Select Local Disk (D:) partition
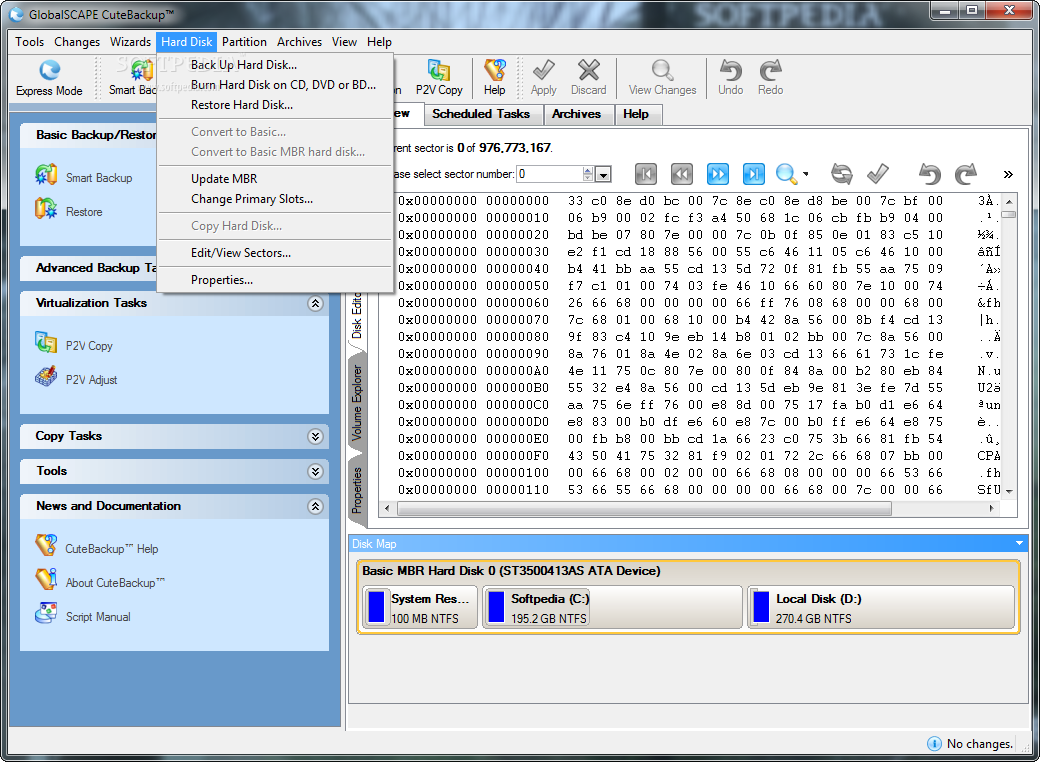Screen dimensions: 1040x762 click(x=881, y=607)
